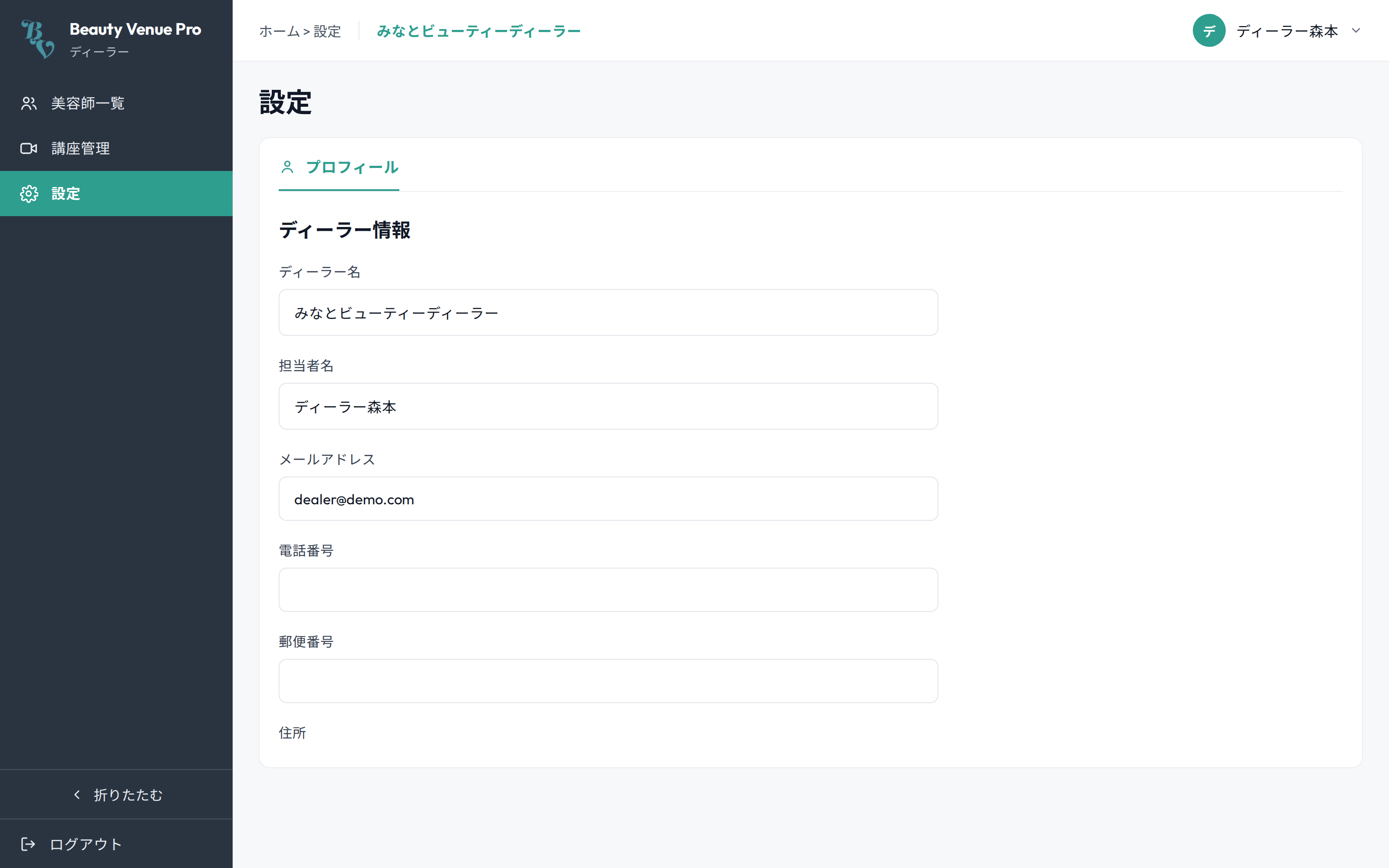Open 美容師一覧 menu item
The height and width of the screenshot is (868, 1389).
[x=116, y=103]
